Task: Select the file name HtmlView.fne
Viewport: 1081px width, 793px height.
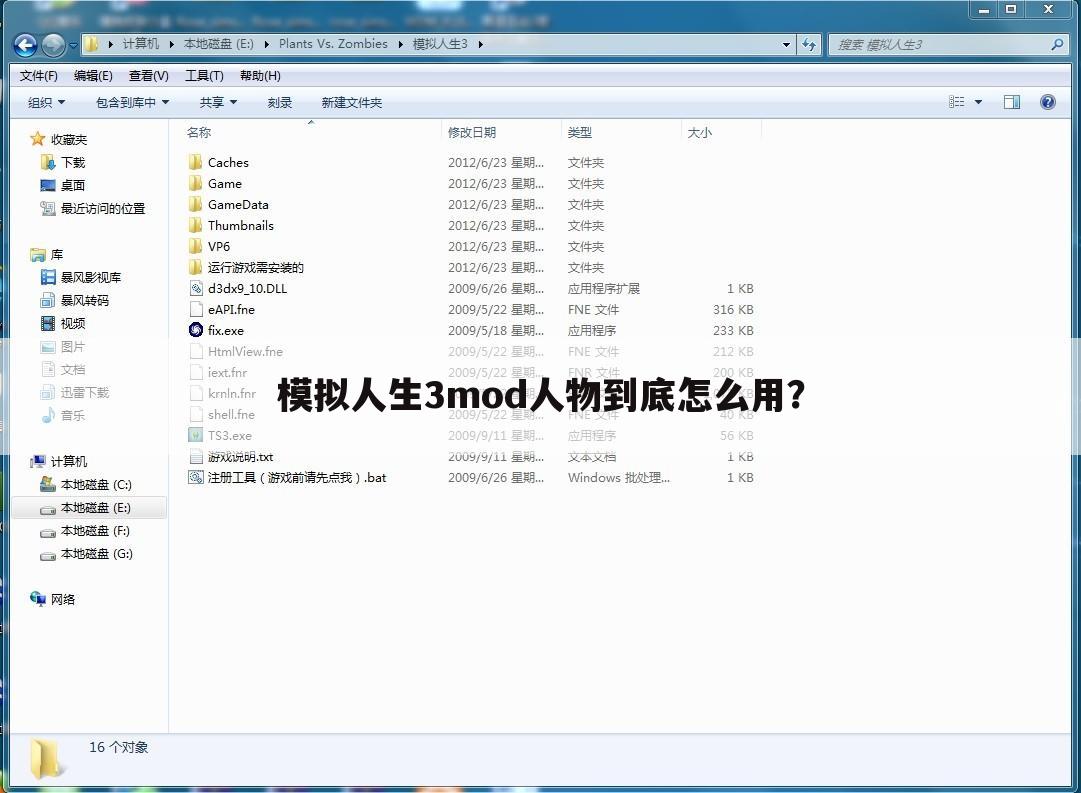Action: pos(245,352)
